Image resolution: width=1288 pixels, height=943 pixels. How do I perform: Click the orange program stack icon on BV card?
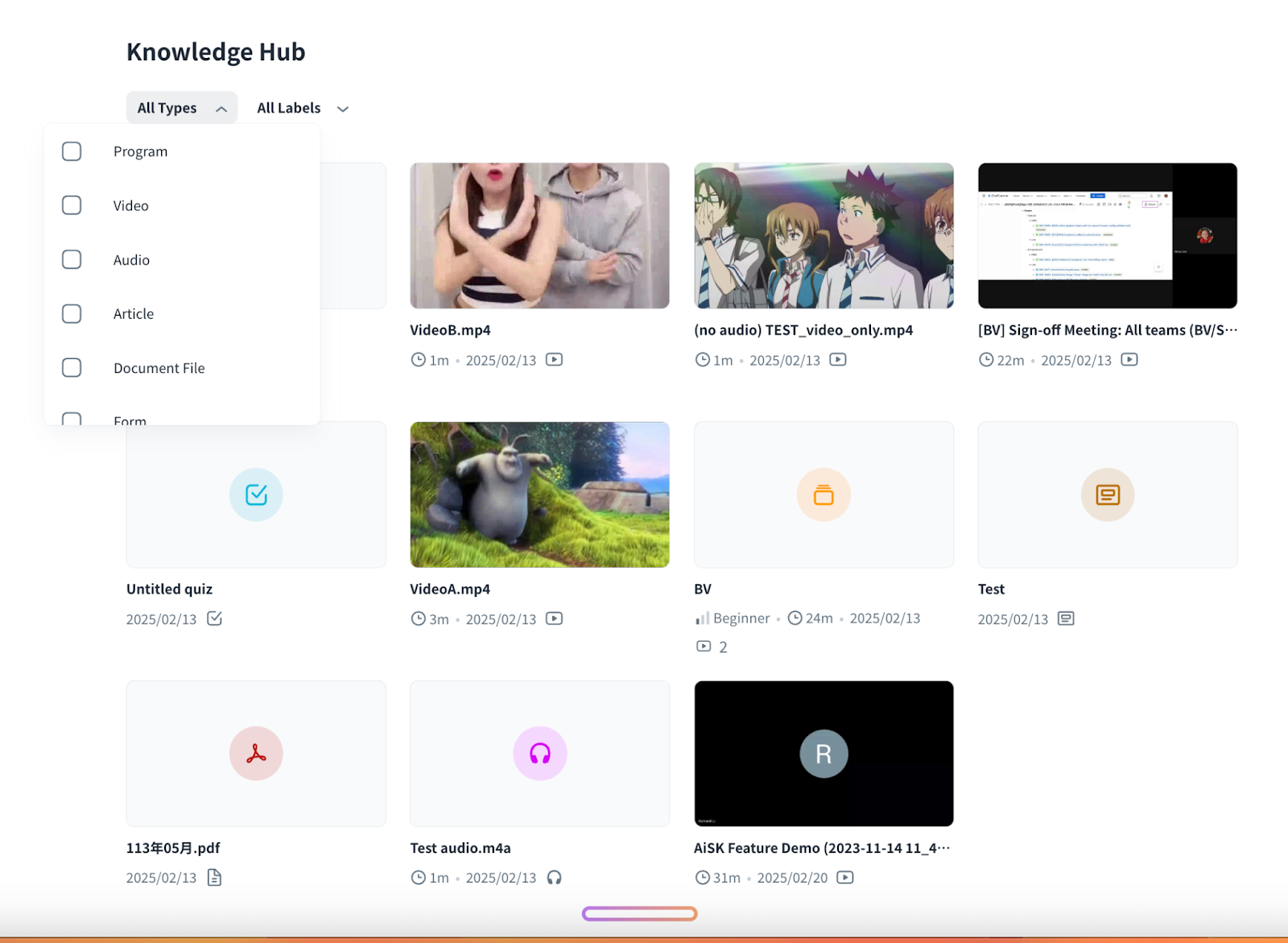[x=824, y=494]
